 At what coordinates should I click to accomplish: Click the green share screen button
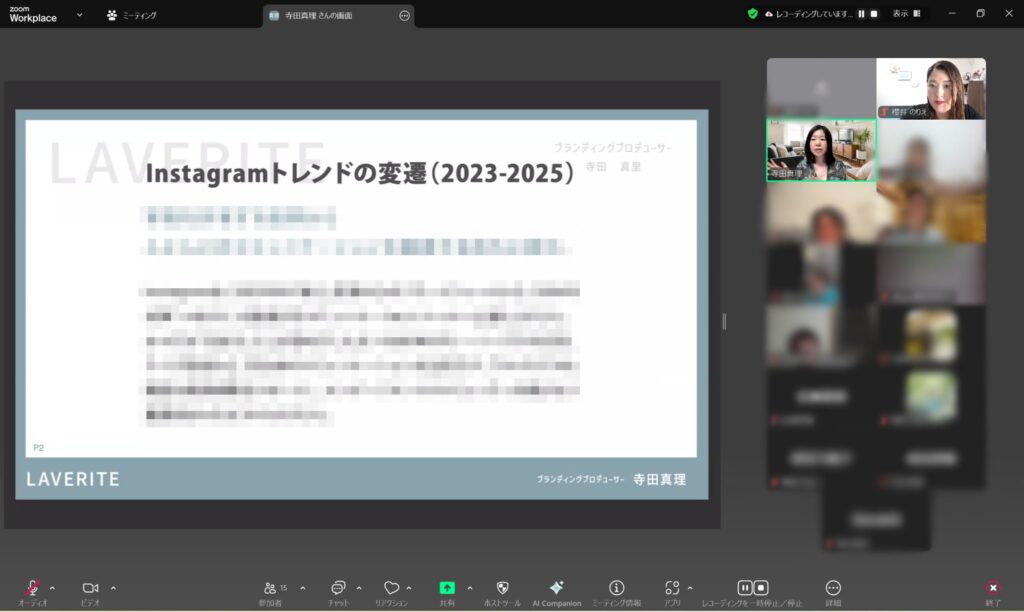447,588
